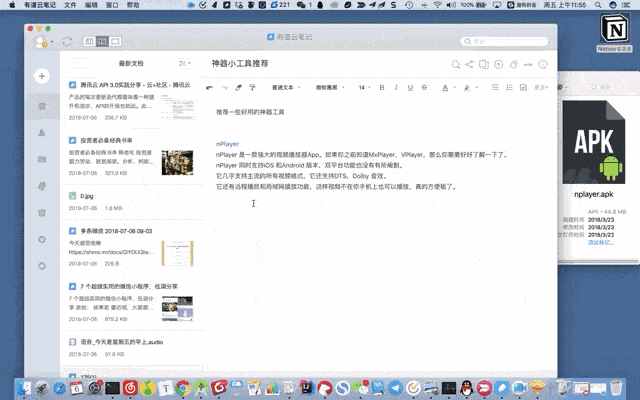
Task: Click the sync refresh icon
Action: [67, 42]
